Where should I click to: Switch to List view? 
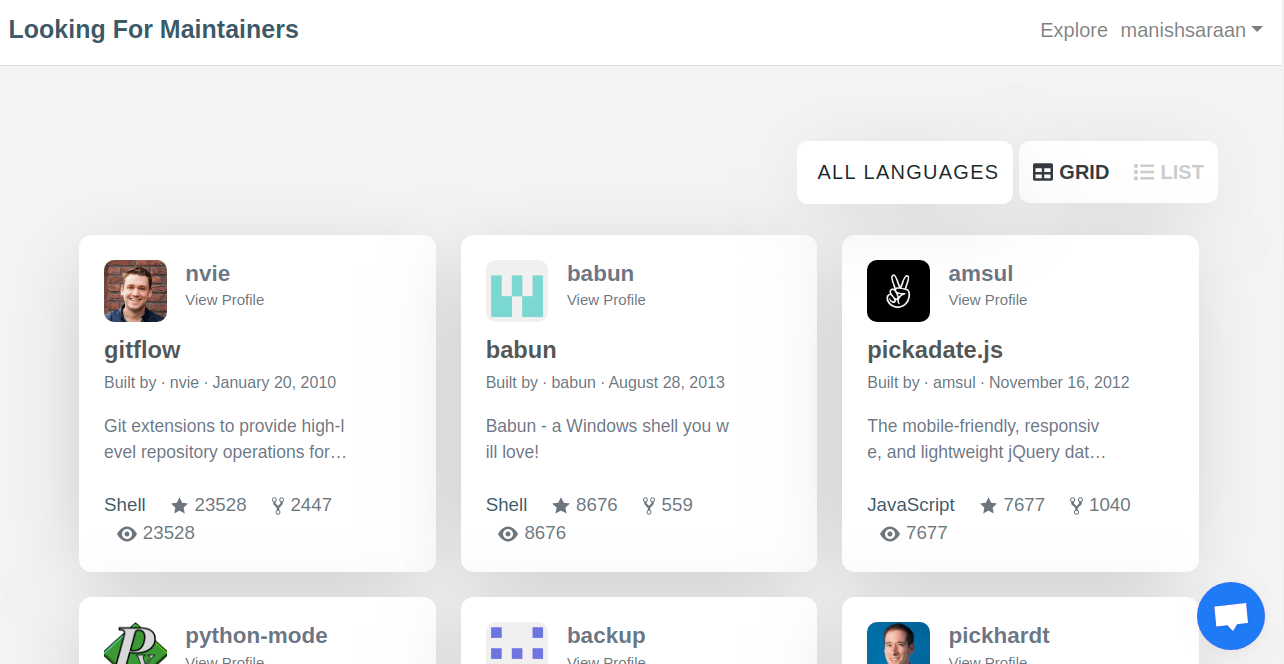tap(1169, 172)
